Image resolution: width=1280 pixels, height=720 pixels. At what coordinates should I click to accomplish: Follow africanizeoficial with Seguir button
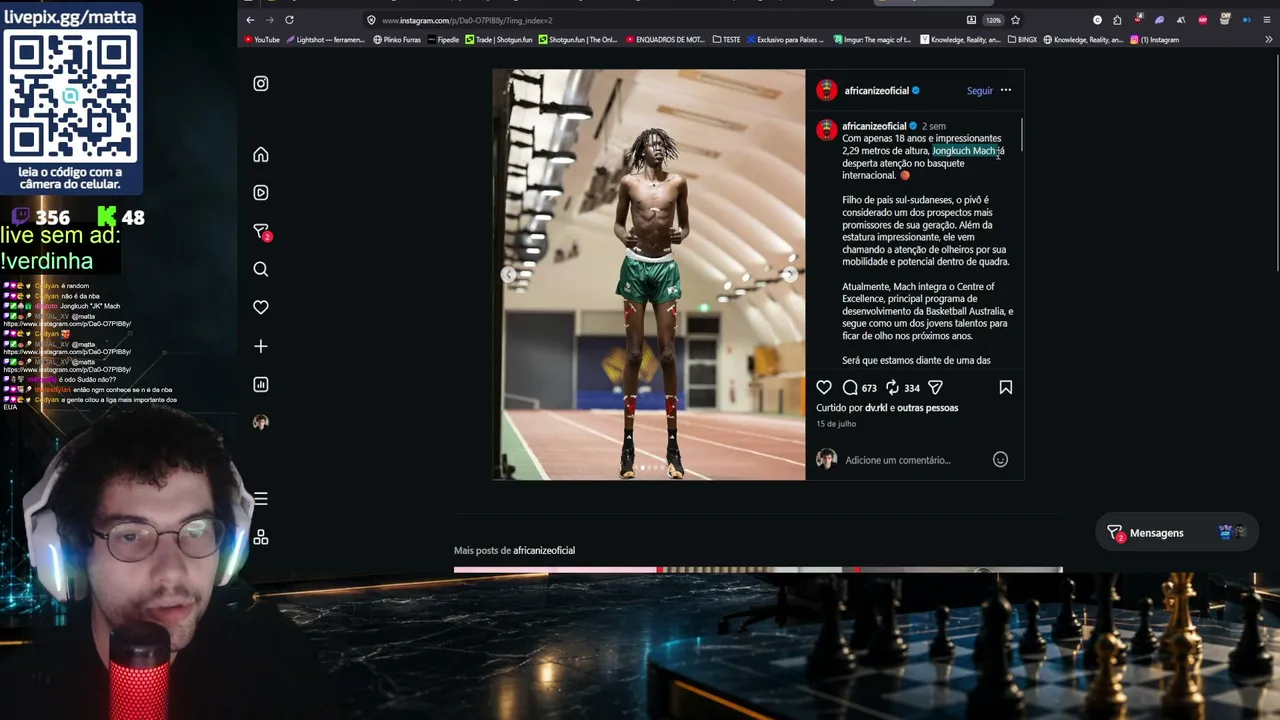[x=980, y=91]
